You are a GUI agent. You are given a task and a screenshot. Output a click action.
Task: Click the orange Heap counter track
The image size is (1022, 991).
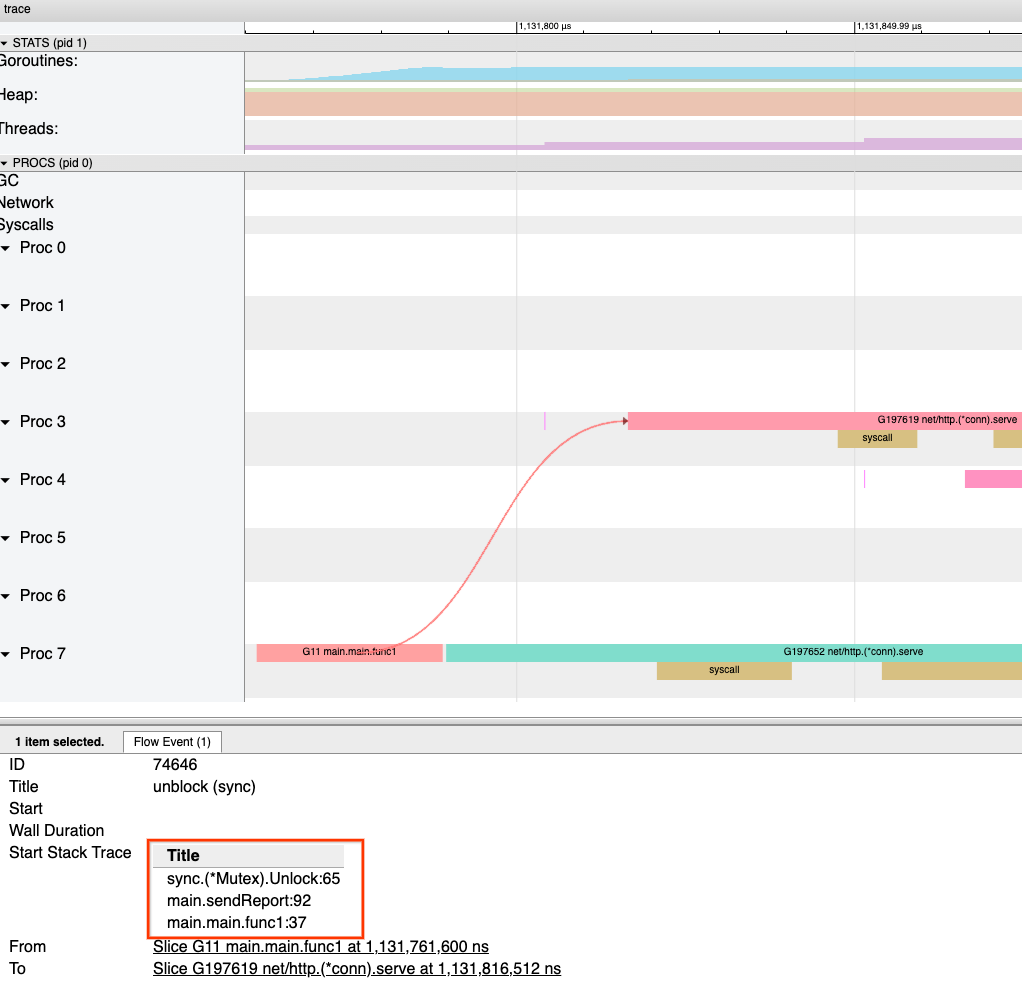[632, 104]
